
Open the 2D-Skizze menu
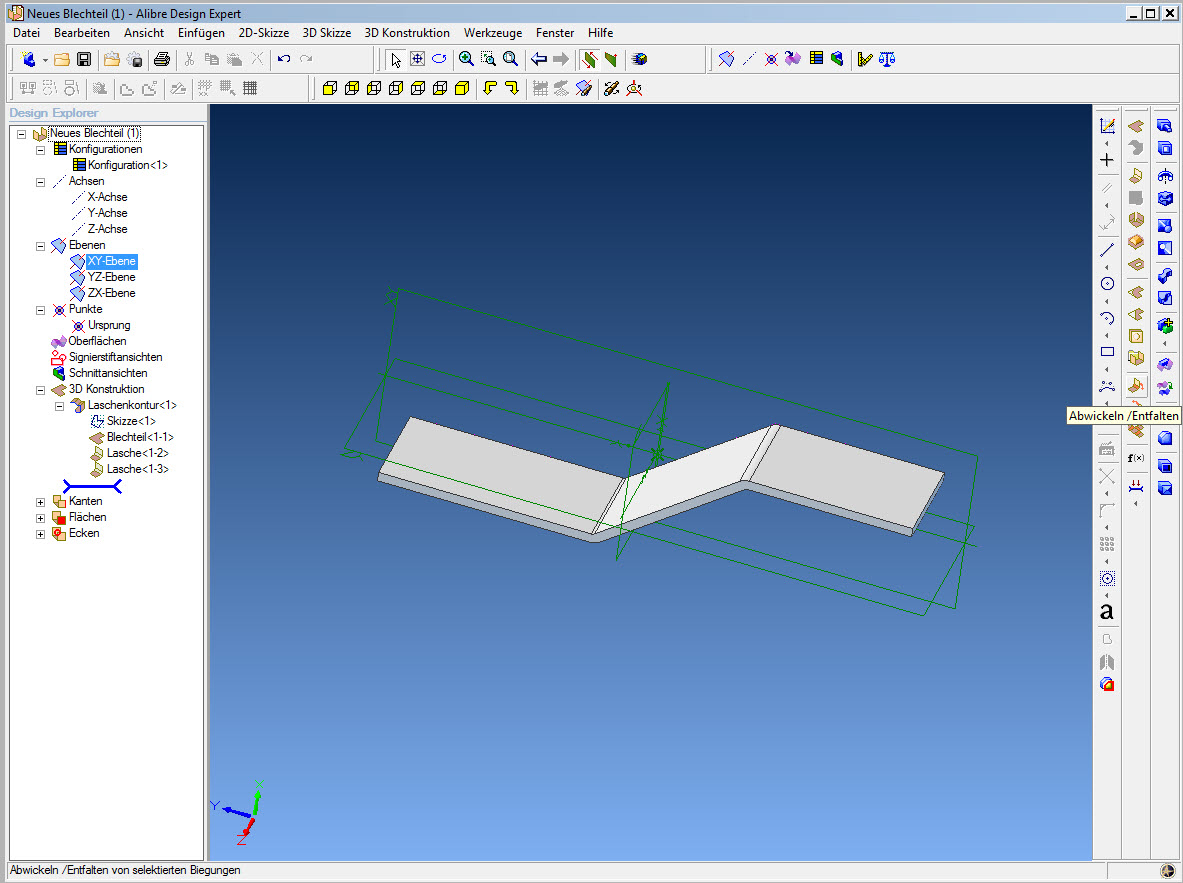click(x=263, y=33)
